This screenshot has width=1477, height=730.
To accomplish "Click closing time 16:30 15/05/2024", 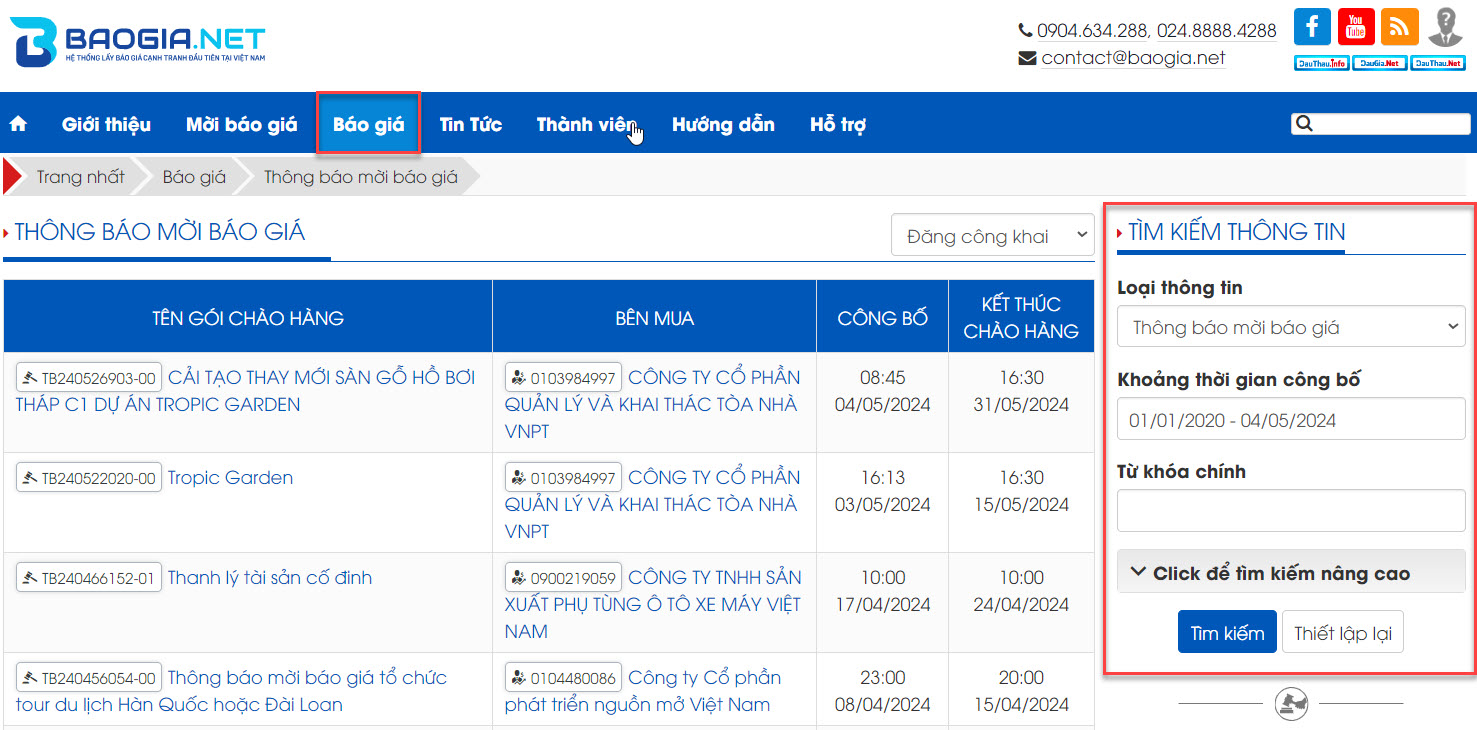I will pos(1021,491).
